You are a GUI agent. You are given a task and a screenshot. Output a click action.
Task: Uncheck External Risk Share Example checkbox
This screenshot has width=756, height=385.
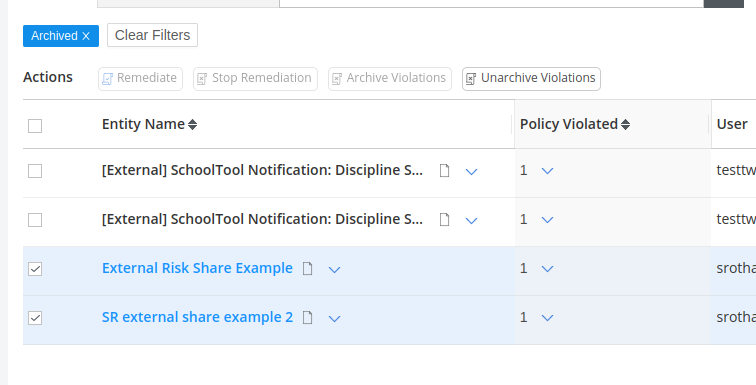[x=35, y=269]
